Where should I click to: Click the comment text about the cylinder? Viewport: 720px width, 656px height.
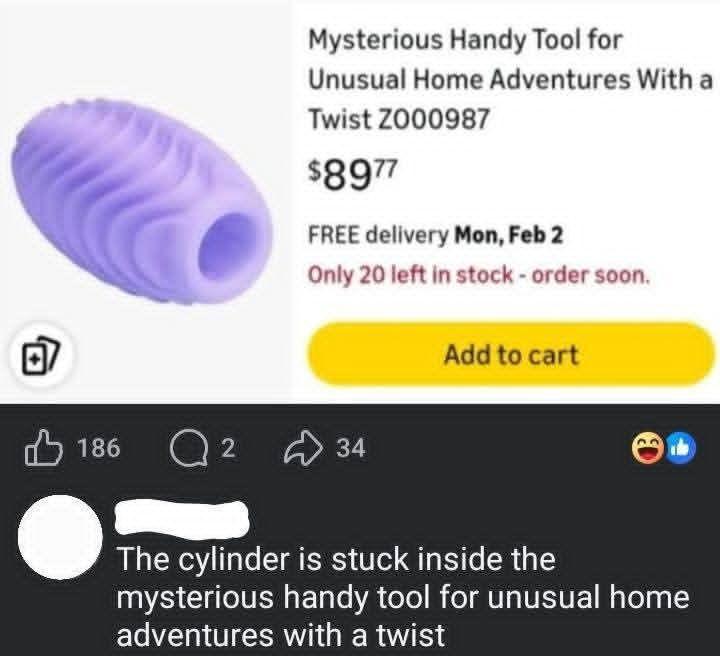(x=402, y=597)
